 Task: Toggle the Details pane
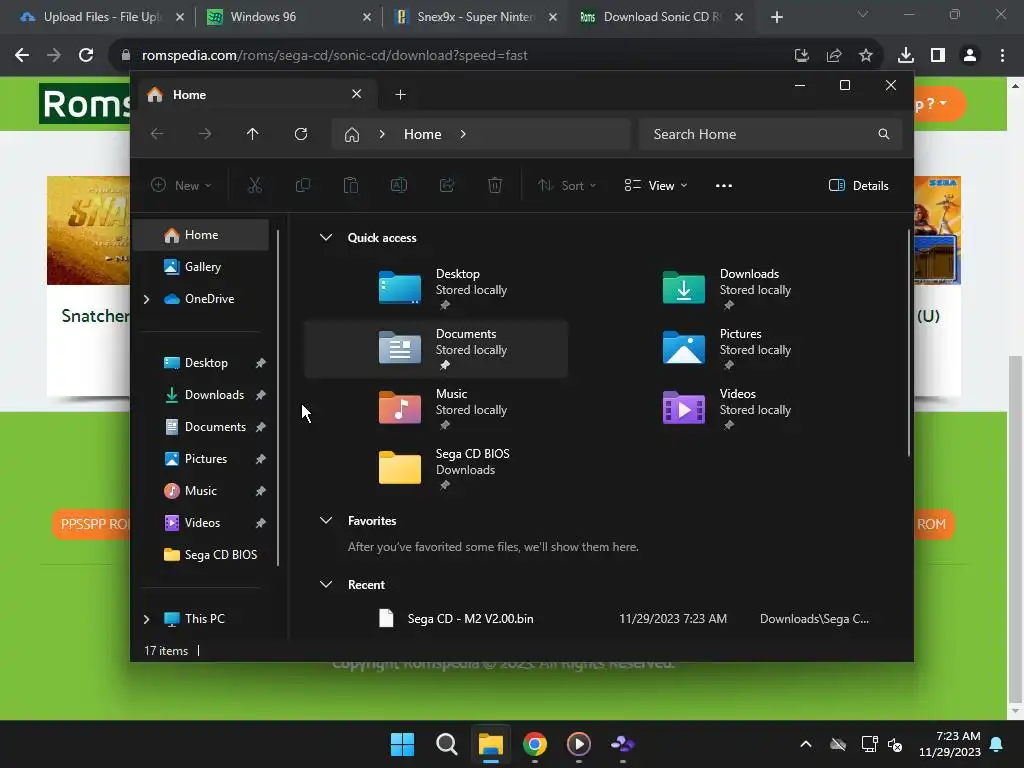[859, 185]
